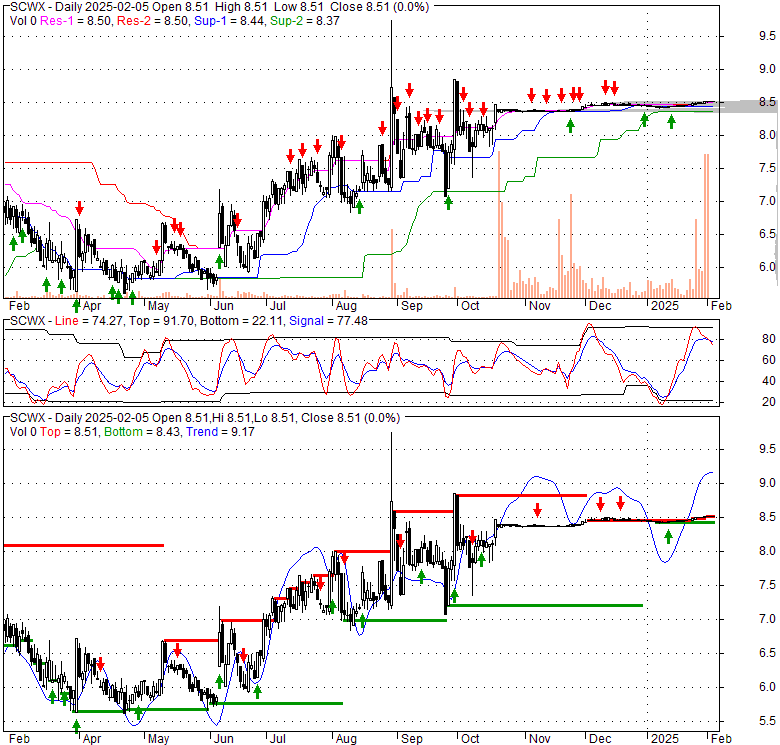Select the Jun month label on the Res/Sup chart
The image size is (780, 745).
pyautogui.click(x=223, y=306)
